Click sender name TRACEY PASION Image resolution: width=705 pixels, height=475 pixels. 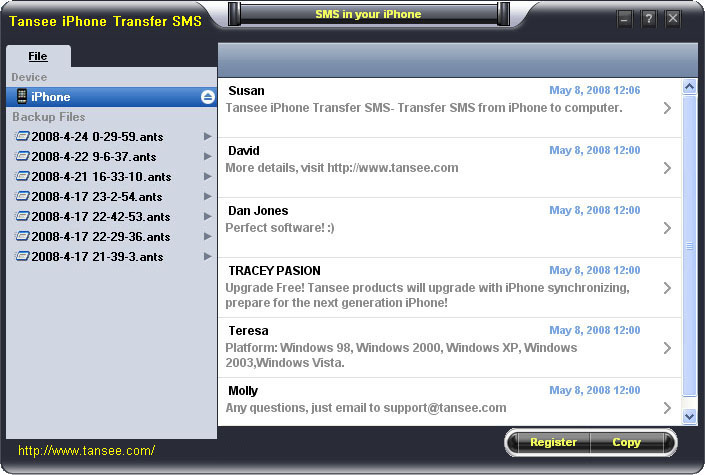274,270
